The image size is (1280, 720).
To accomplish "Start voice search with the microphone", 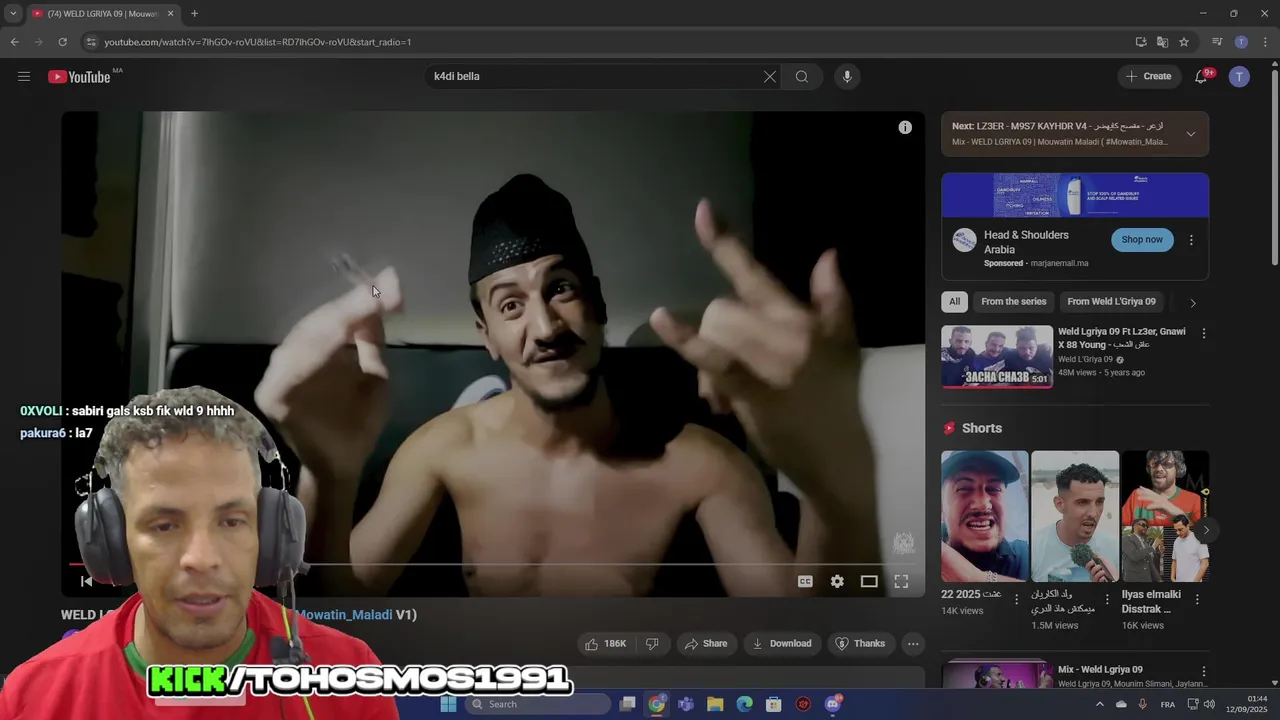I will (x=847, y=76).
